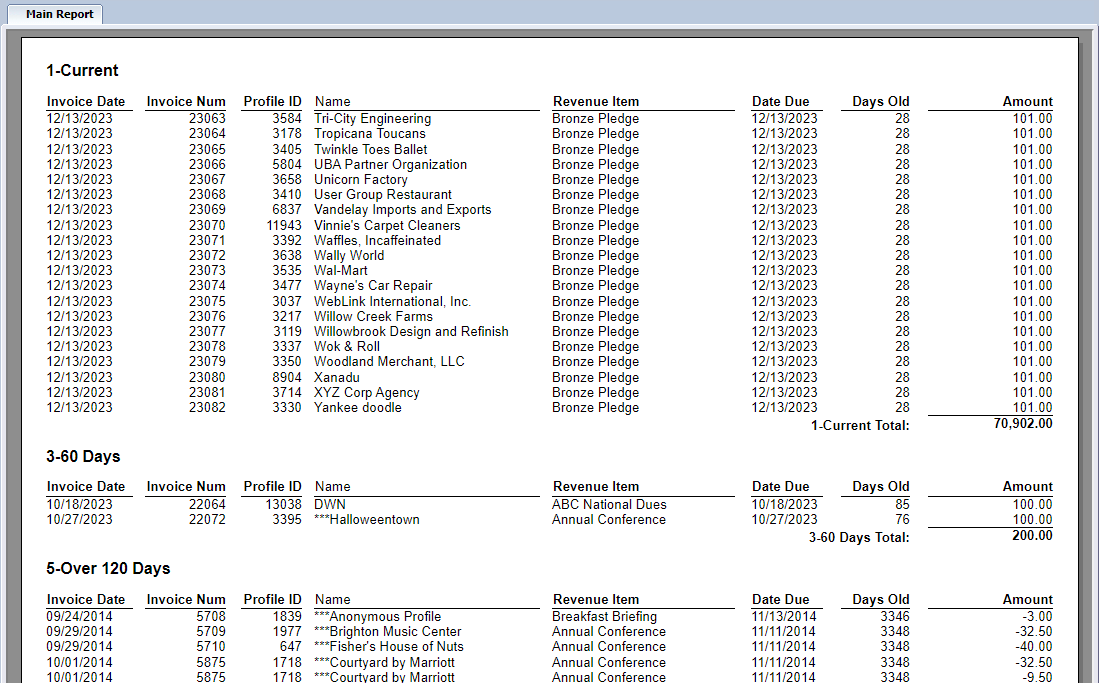Click profile ID 647

(290, 646)
